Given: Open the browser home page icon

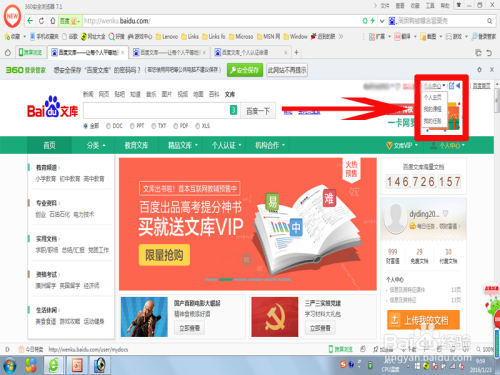Looking at the screenshot, I should coord(52,21).
